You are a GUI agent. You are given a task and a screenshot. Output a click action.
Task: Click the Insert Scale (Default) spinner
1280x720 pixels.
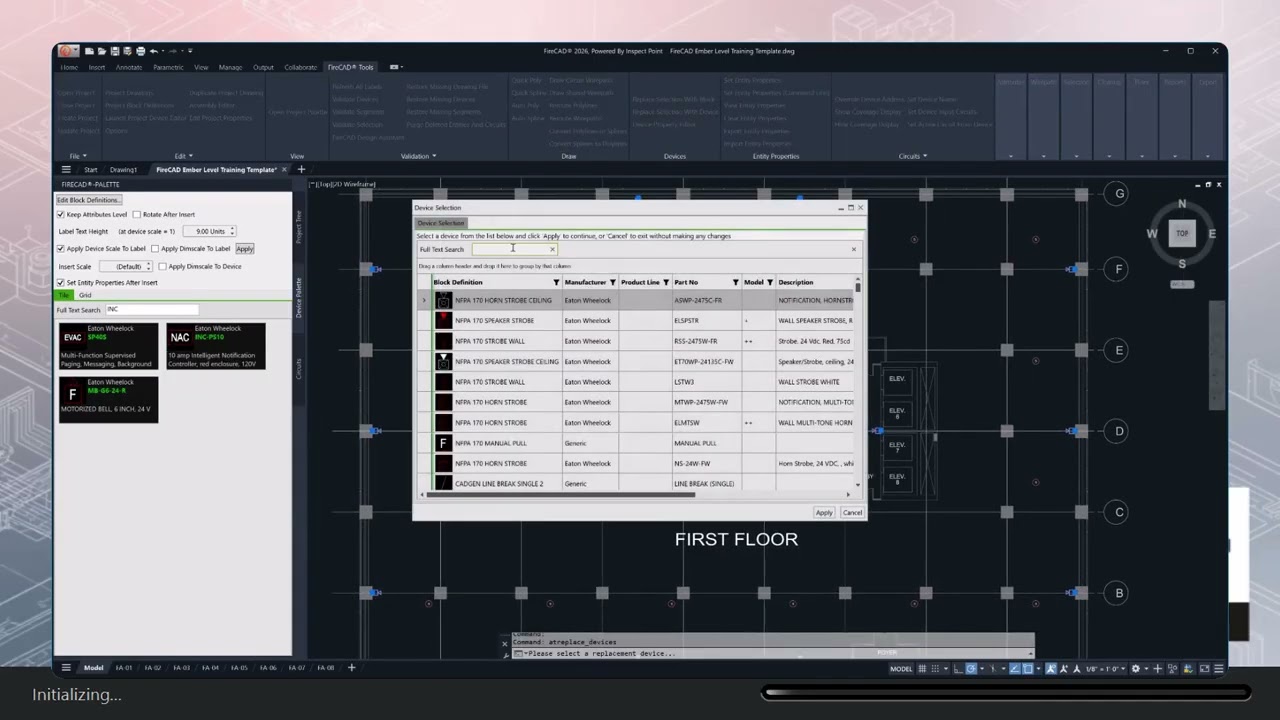tap(128, 266)
